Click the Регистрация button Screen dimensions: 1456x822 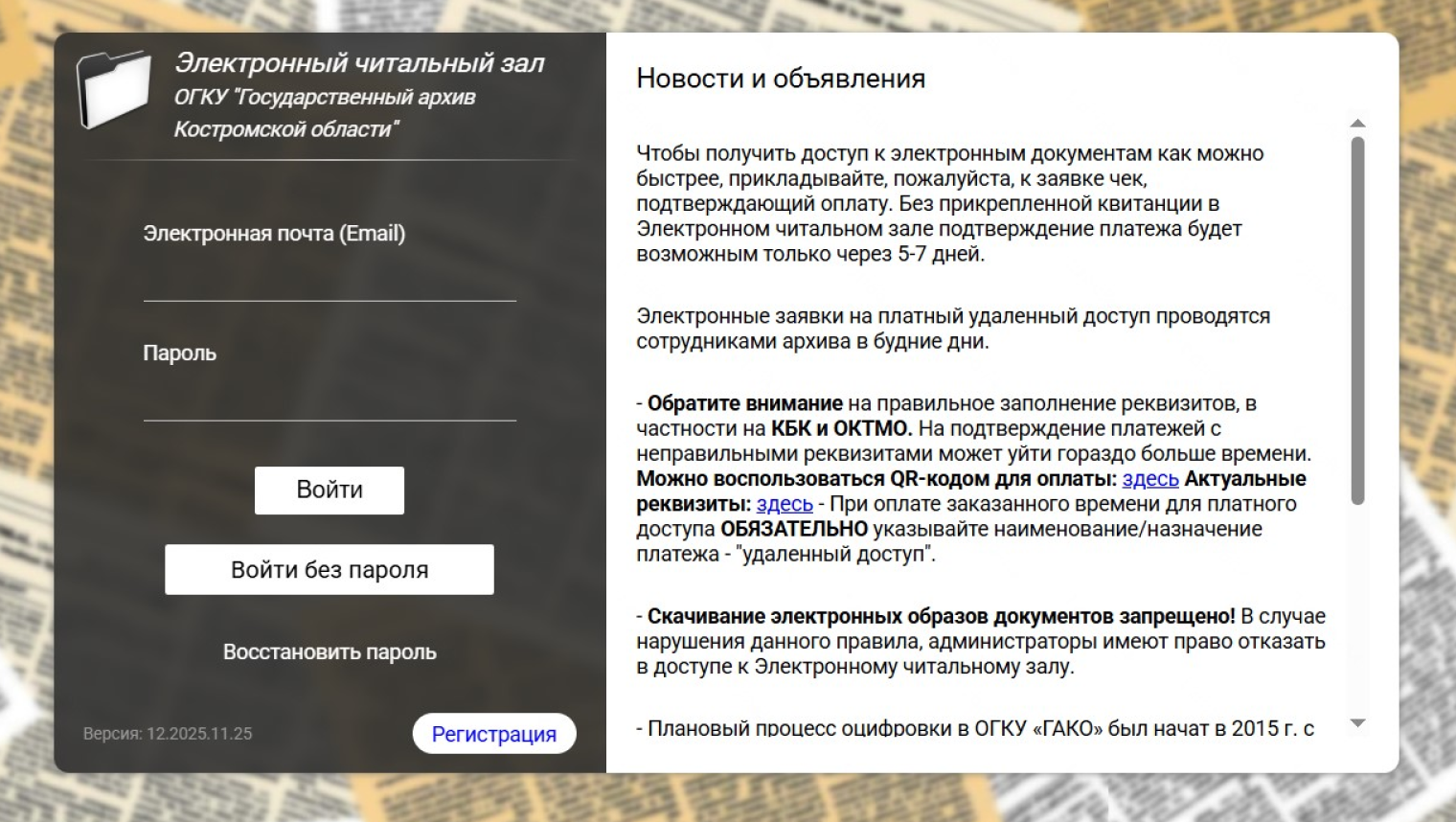(x=494, y=734)
